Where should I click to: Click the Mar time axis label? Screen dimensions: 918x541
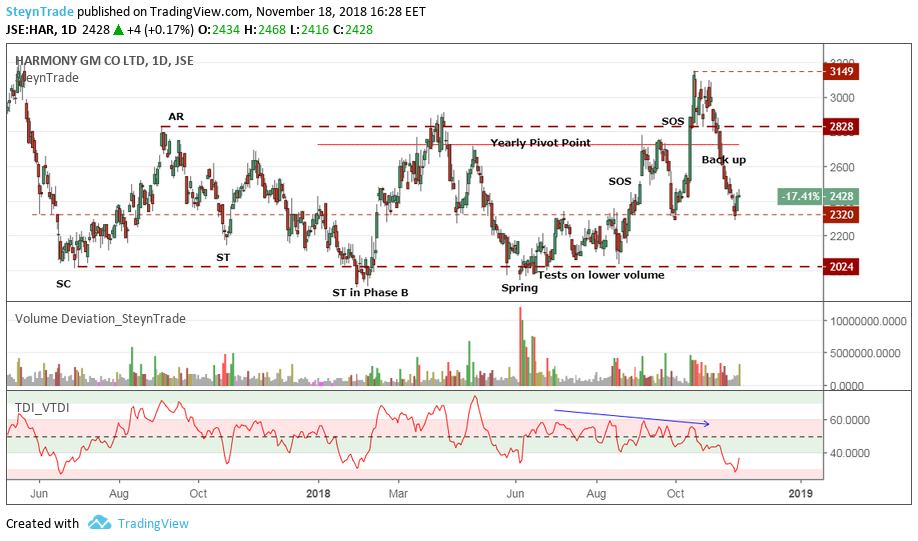398,493
